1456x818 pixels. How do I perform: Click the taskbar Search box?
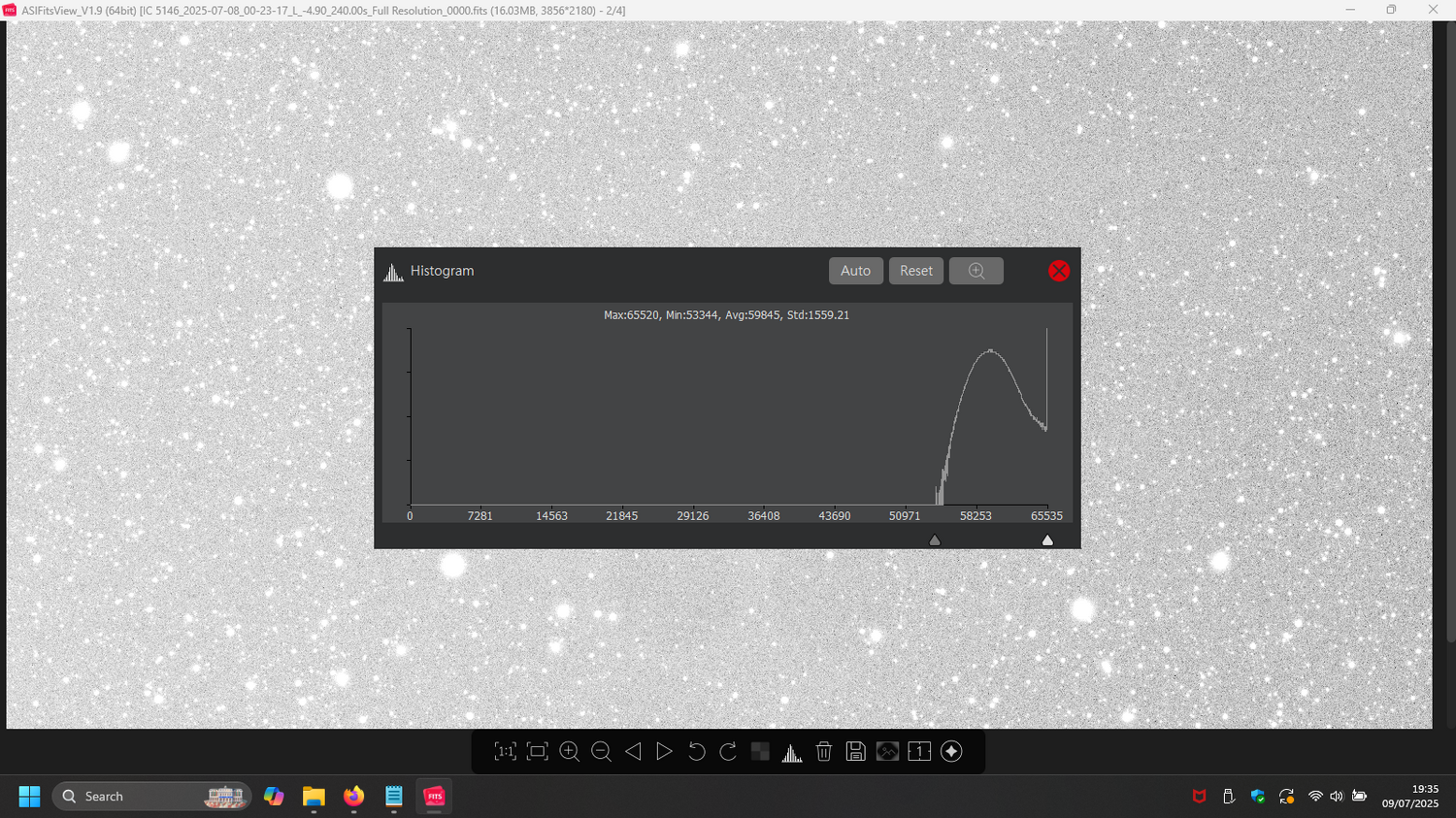[152, 797]
